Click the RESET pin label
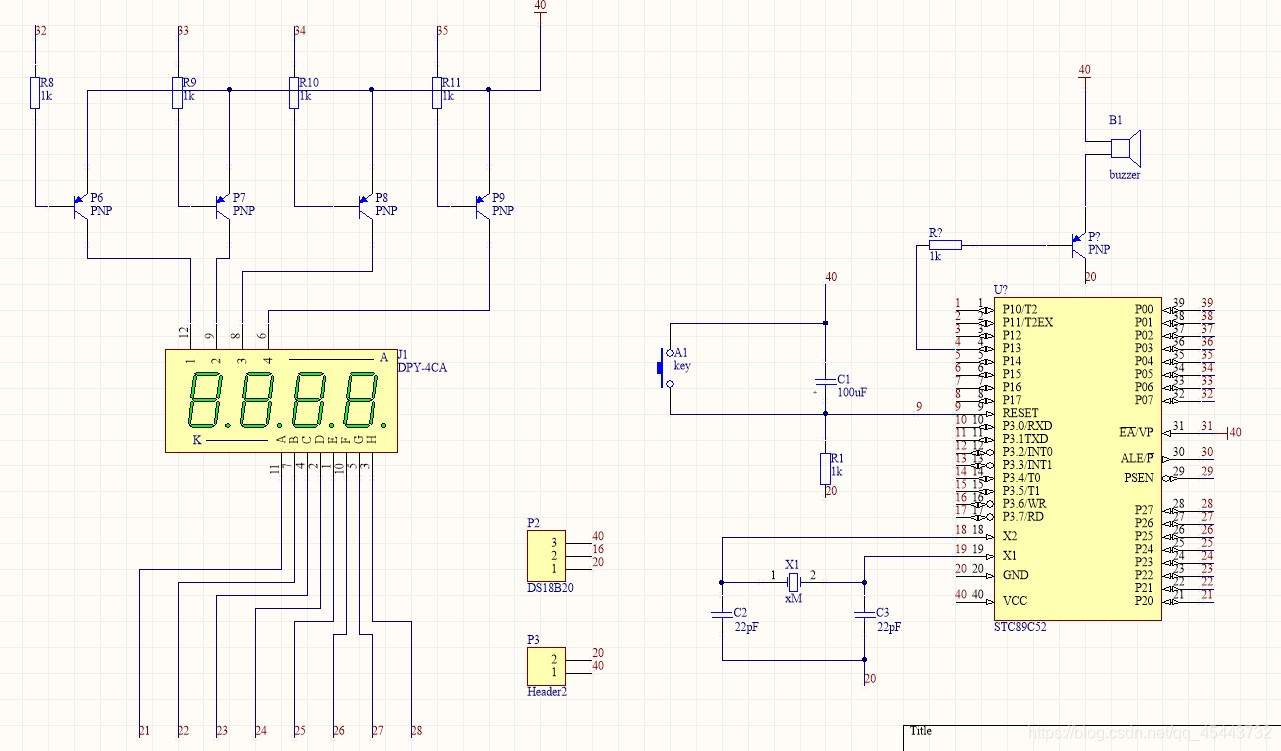 point(1020,413)
